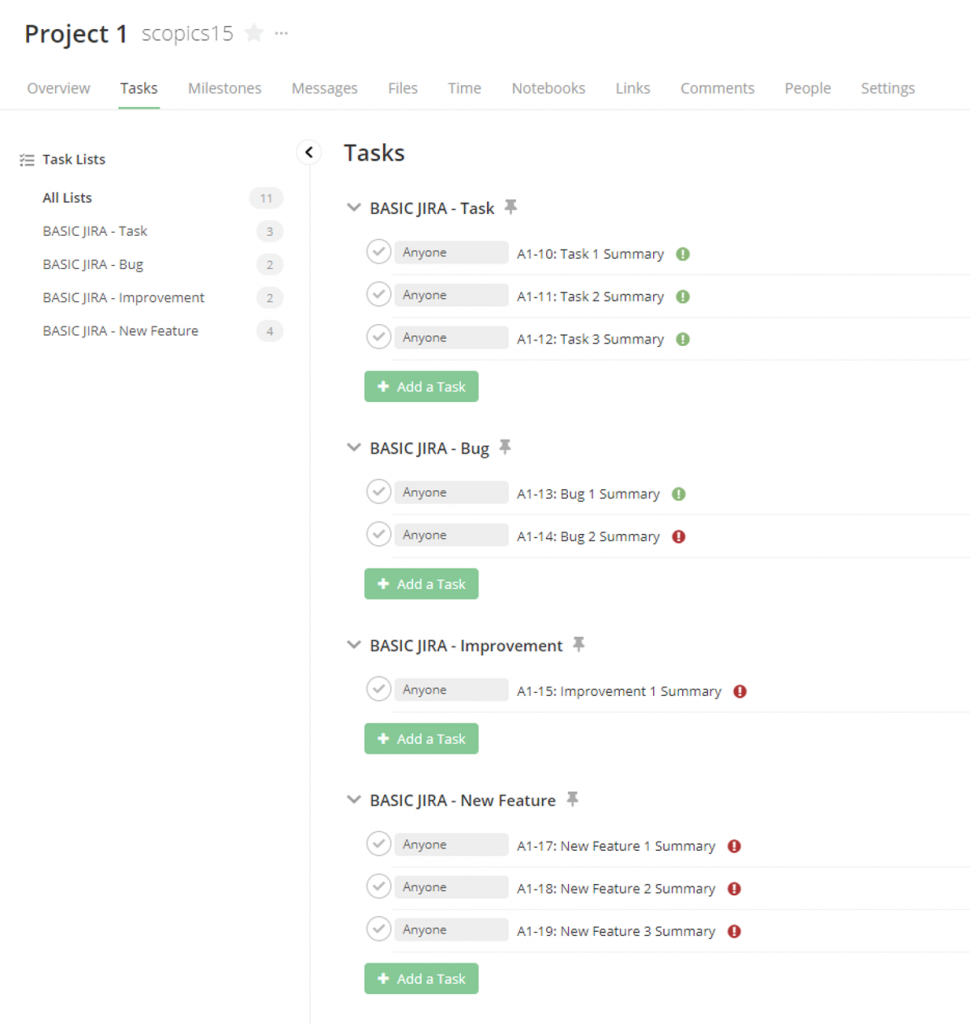Screen dimensions: 970x1024
Task: Collapse the Task Lists sidebar arrow
Action: (x=309, y=152)
